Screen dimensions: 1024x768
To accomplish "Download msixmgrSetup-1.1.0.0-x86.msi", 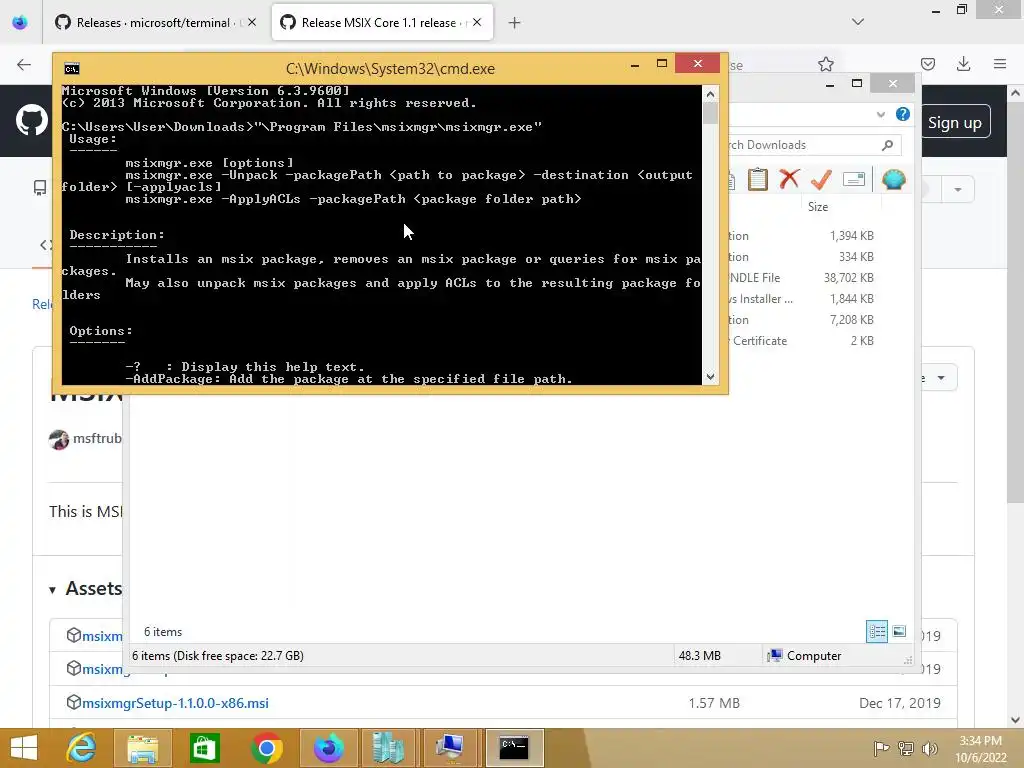I will coord(175,703).
